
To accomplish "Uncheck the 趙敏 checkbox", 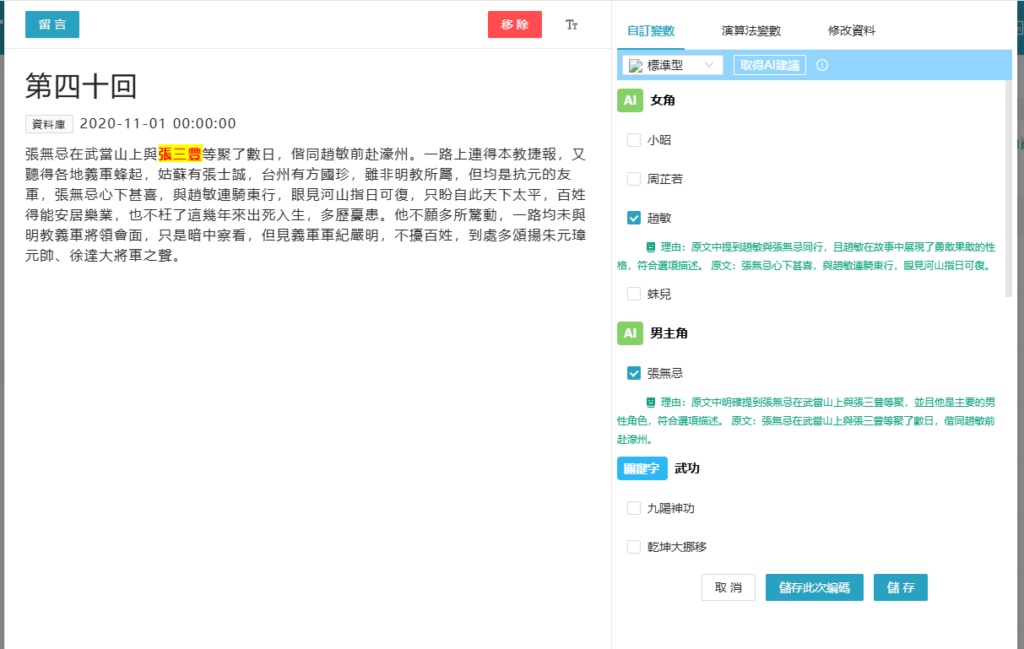I will click(x=634, y=217).
